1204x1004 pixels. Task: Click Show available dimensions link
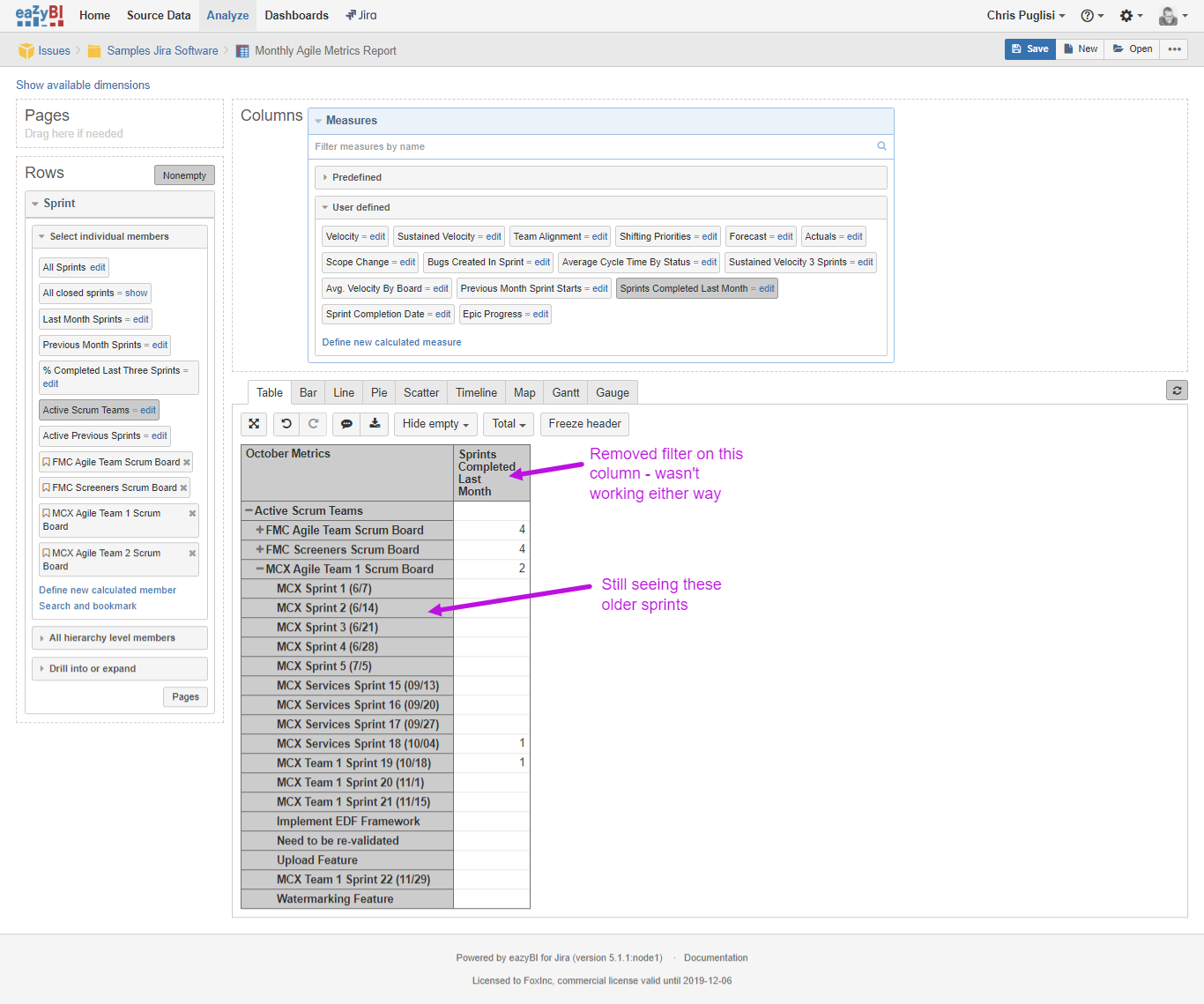tap(83, 85)
